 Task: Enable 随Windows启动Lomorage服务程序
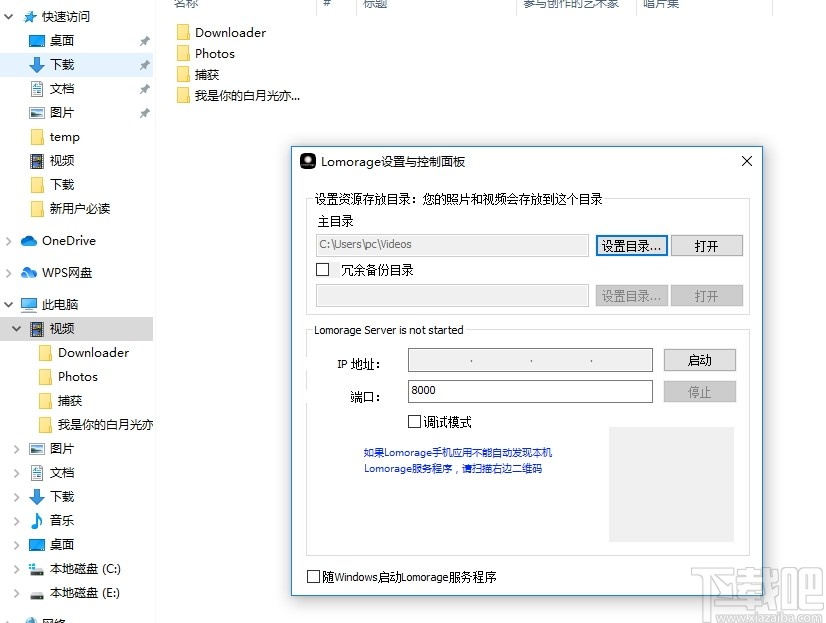314,576
